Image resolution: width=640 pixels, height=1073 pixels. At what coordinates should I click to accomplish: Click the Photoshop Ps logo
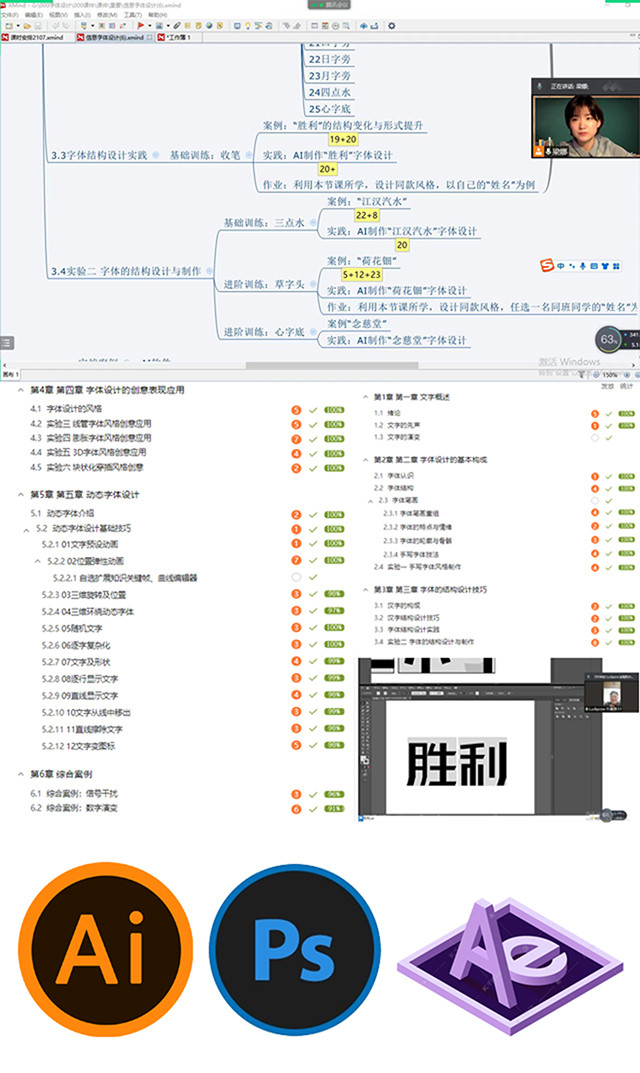[x=295, y=949]
